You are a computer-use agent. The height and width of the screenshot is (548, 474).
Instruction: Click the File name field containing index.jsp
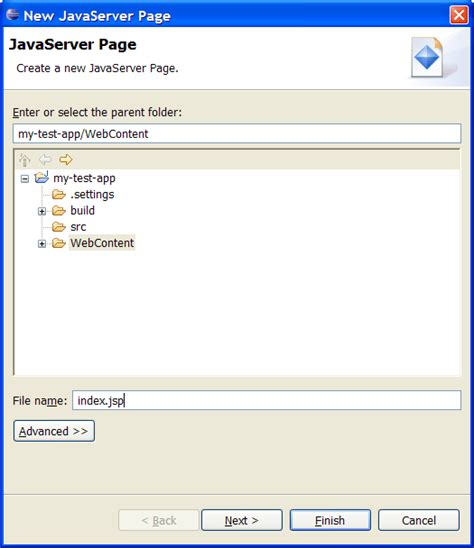click(x=267, y=400)
